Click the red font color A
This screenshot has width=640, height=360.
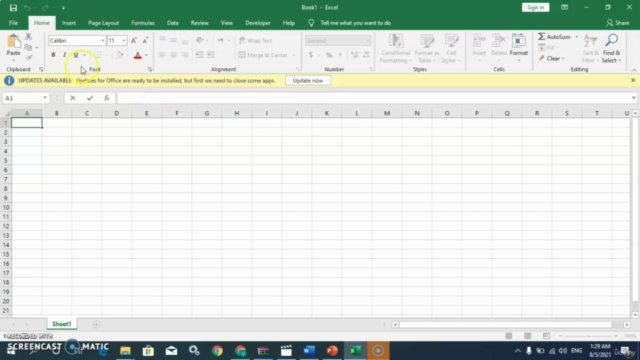138,55
